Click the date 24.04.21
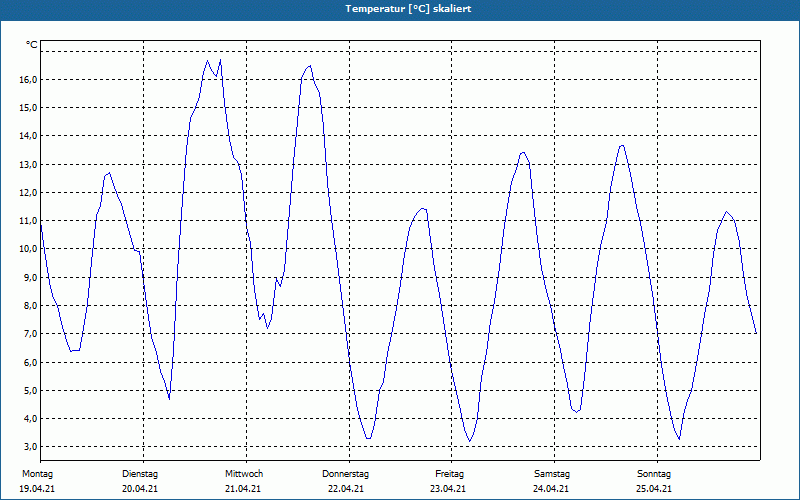800x500 pixels. click(x=551, y=489)
